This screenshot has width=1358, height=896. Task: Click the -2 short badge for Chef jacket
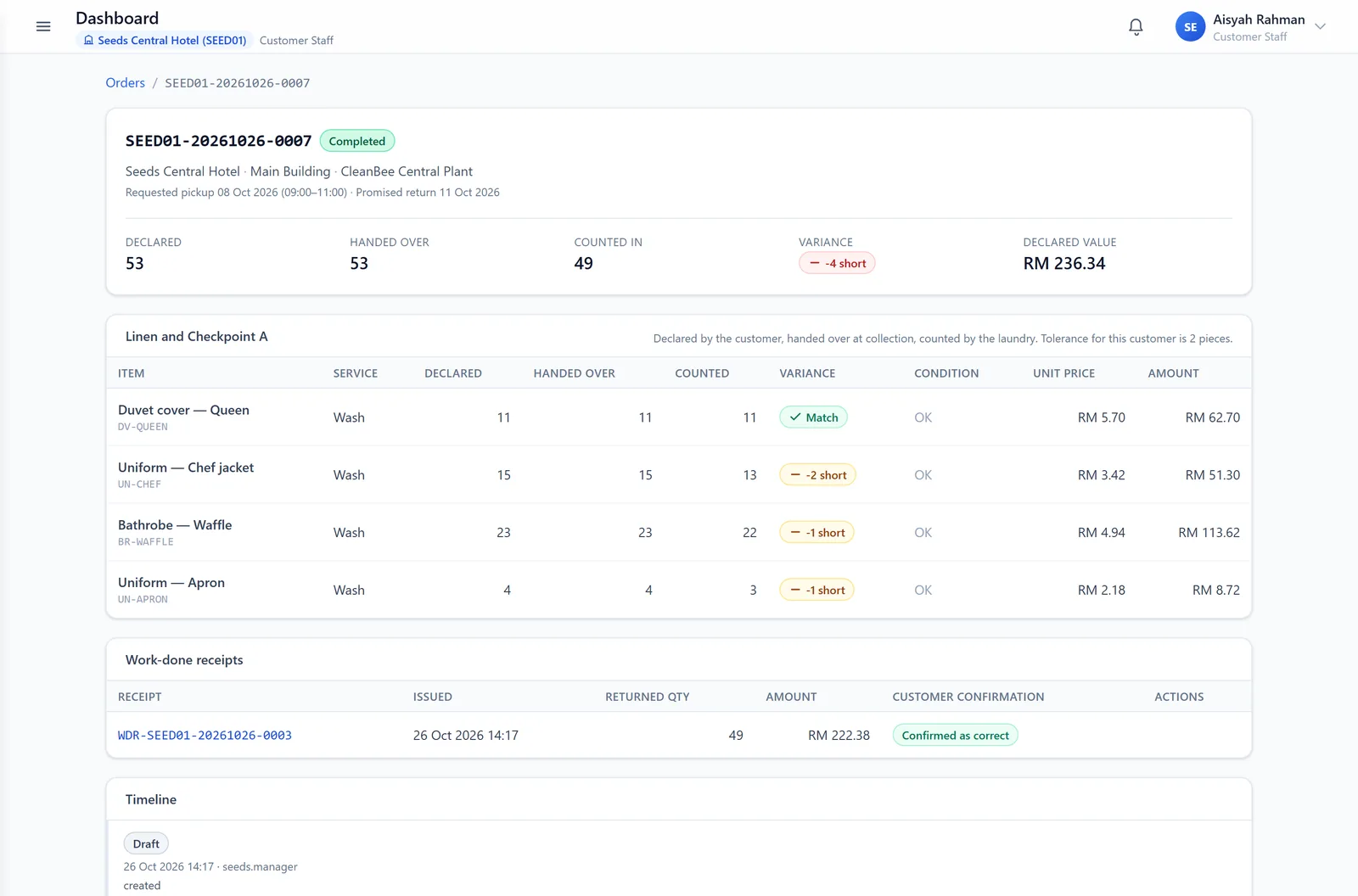pyautogui.click(x=817, y=475)
